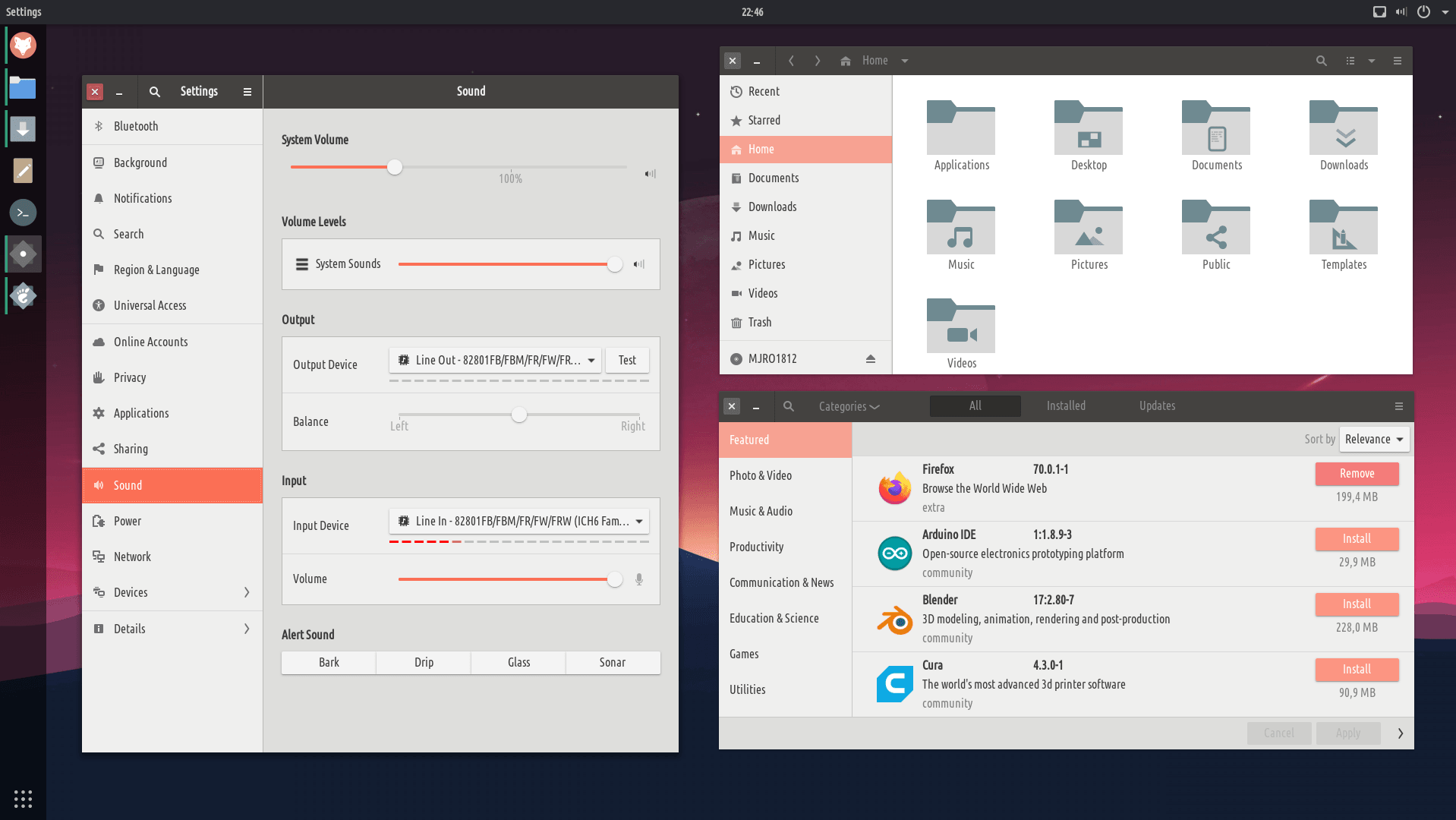This screenshot has width=1456, height=820.
Task: Select the Bark alert sound
Action: click(329, 663)
